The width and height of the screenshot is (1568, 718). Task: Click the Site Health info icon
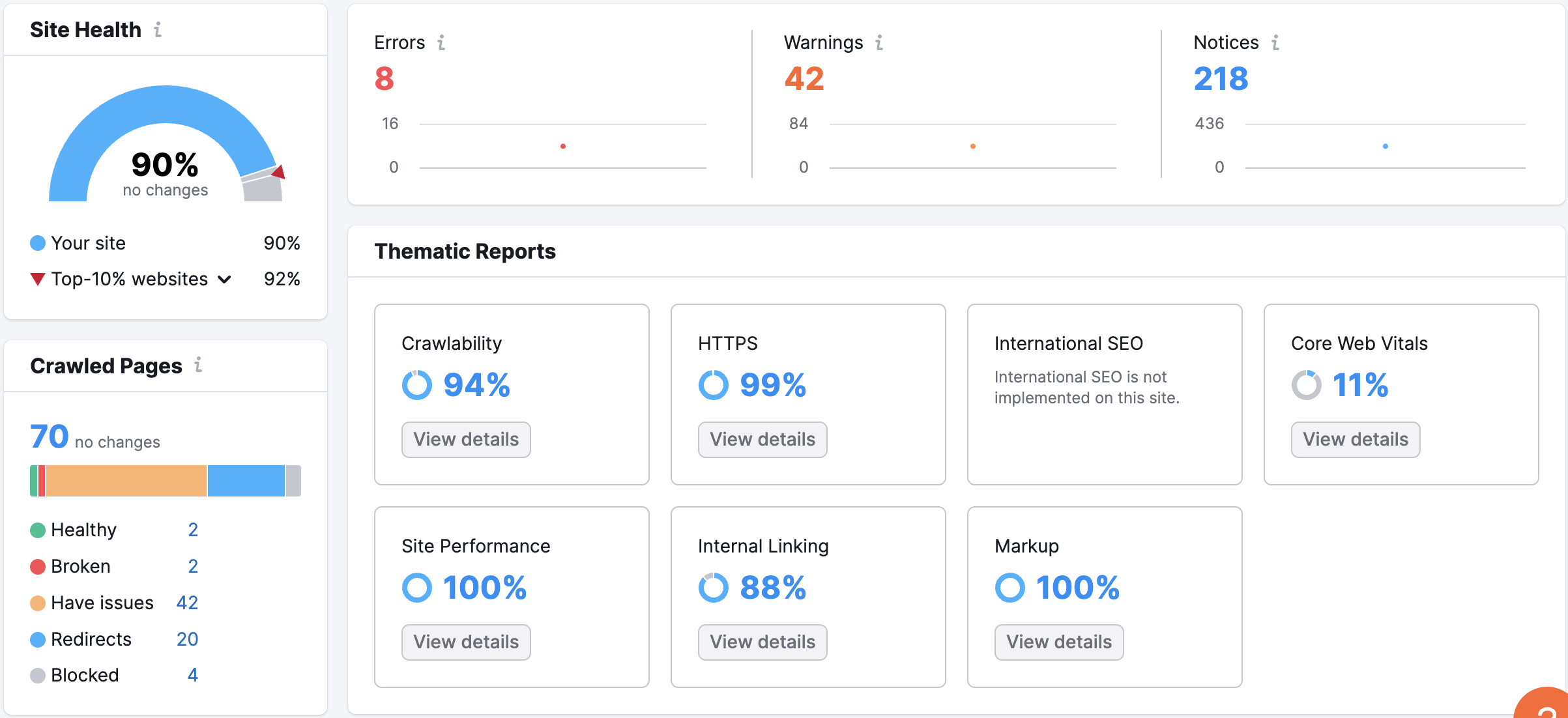[158, 29]
